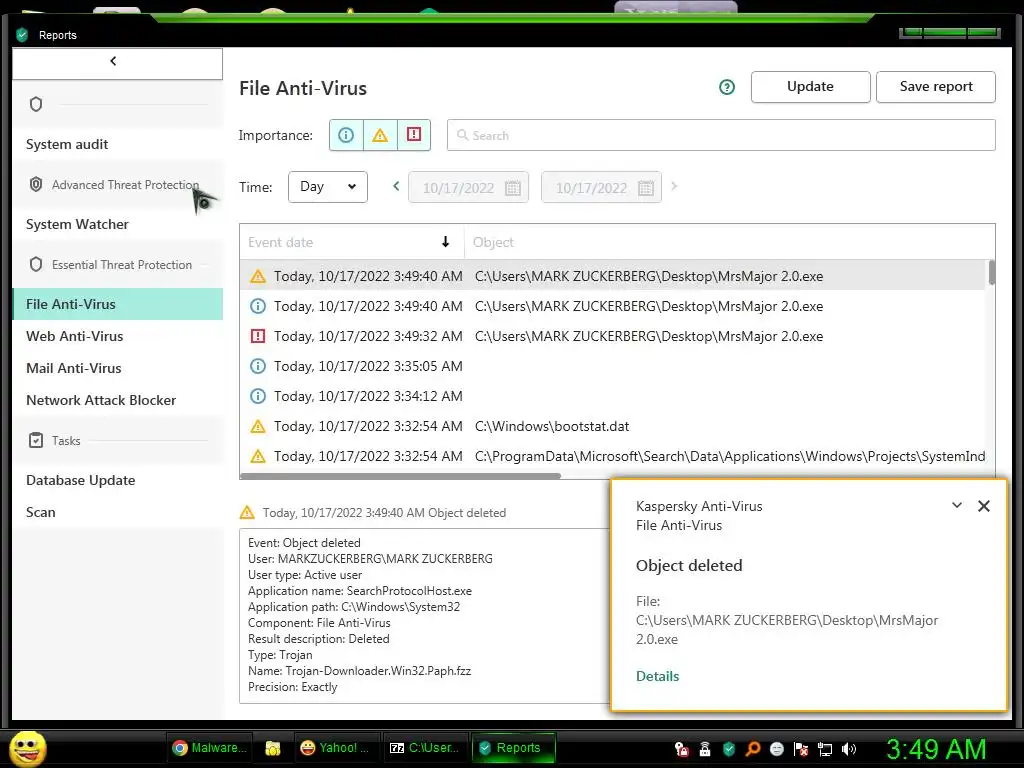Viewport: 1024px width, 768px height.
Task: Toggle critical events importance filter
Action: point(414,135)
